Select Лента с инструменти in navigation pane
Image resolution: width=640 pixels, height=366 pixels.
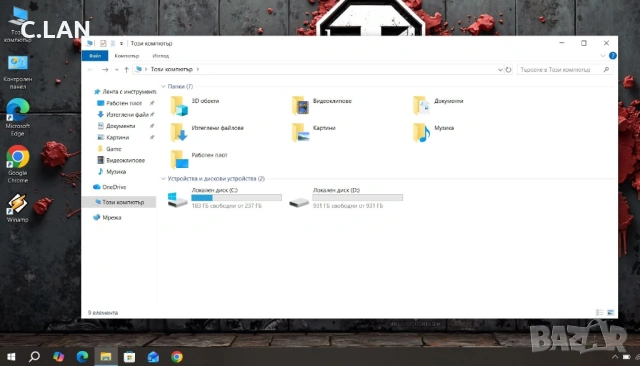[124, 92]
